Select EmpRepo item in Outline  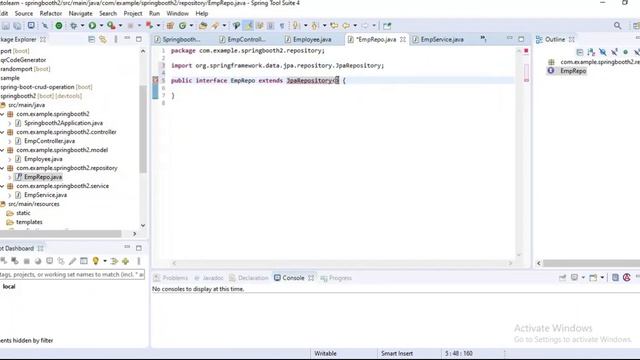573,71
